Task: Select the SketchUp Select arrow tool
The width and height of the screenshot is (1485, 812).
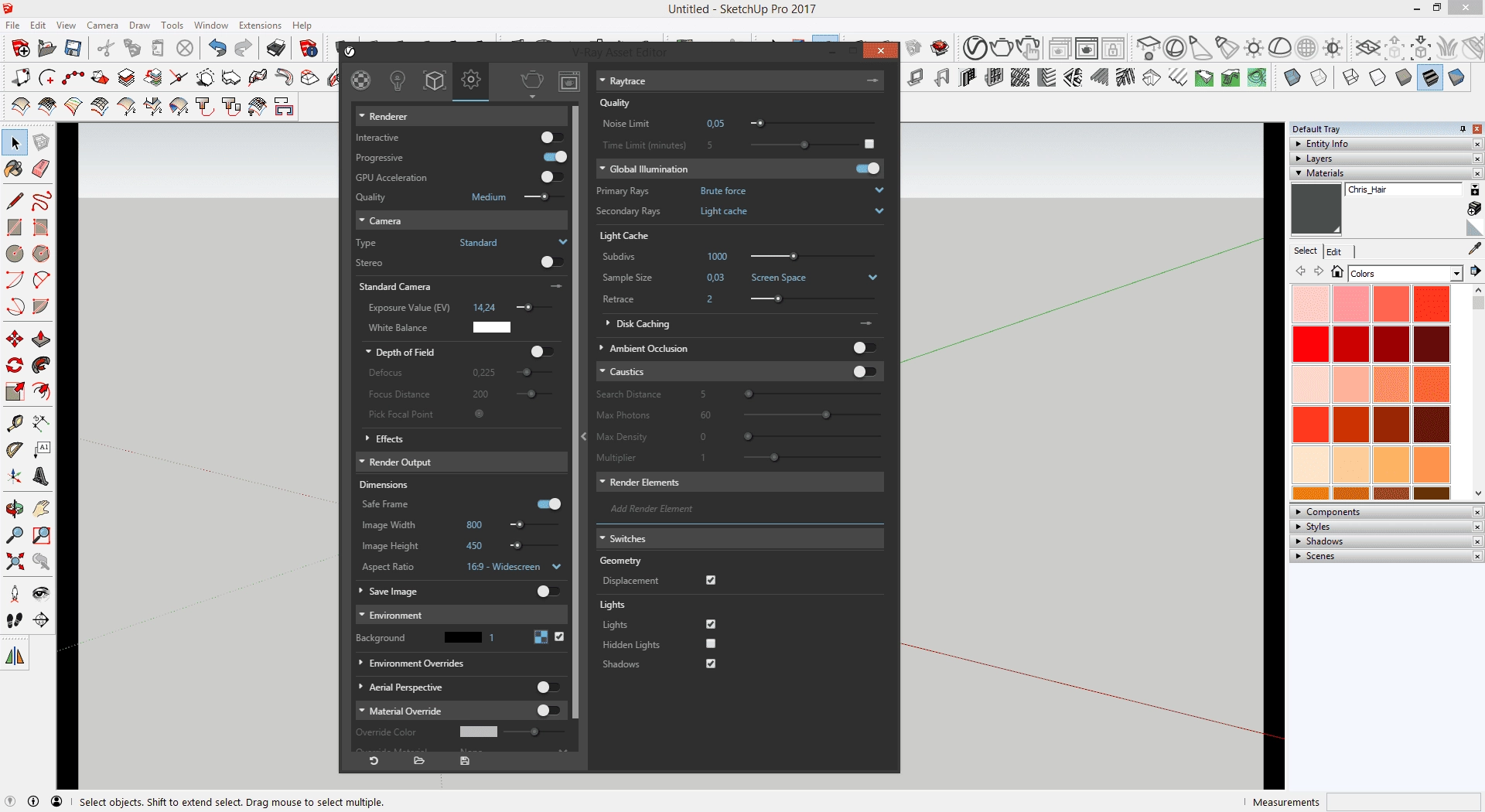Action: [x=15, y=143]
